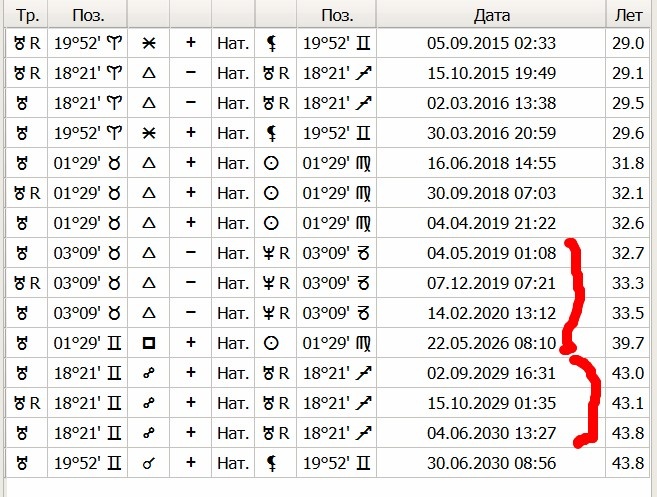Click natal position 18°21' Sagittarius in 15.10.2029 row

click(x=337, y=403)
